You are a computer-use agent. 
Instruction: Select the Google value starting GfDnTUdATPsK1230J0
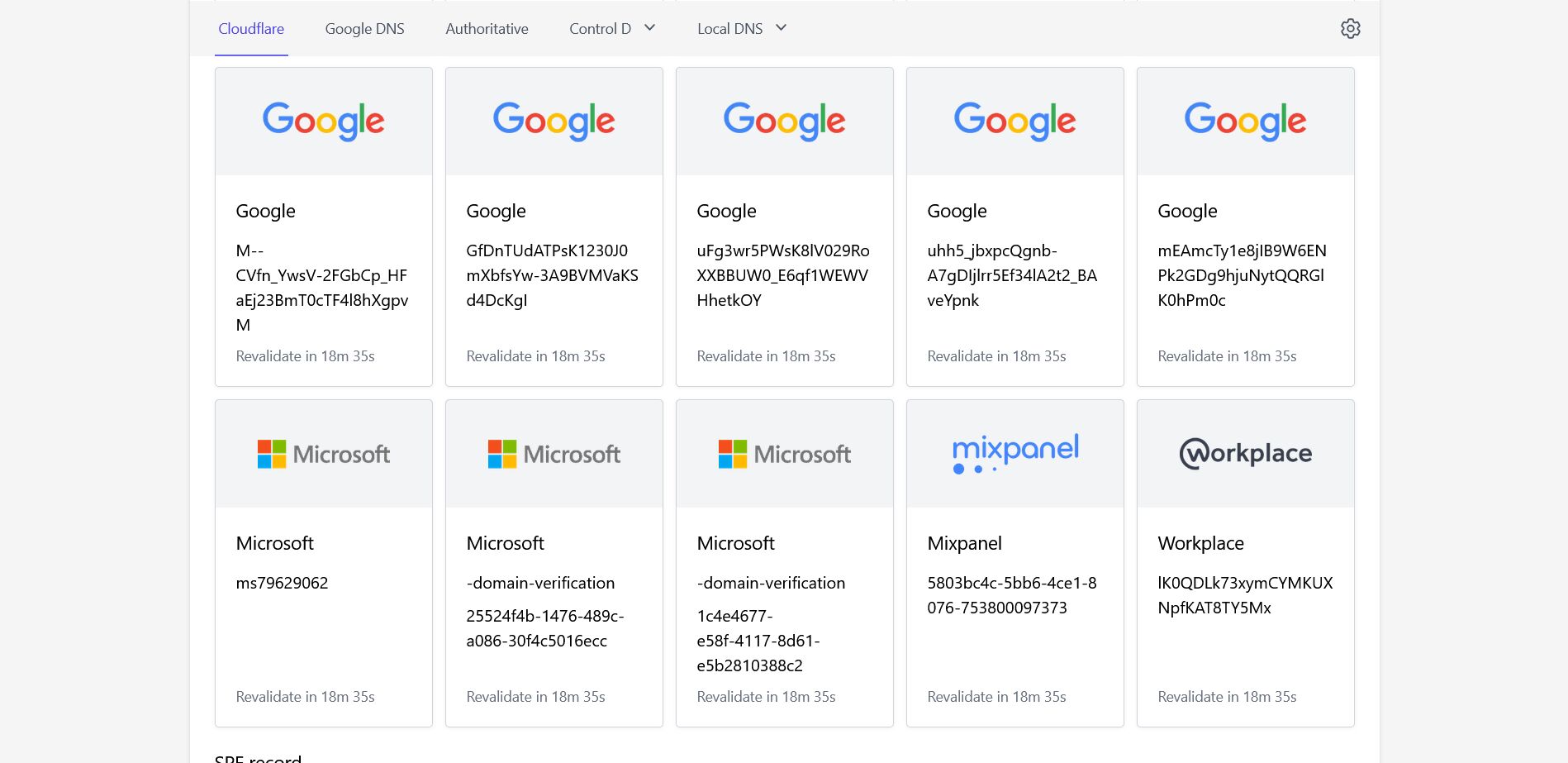click(x=552, y=275)
